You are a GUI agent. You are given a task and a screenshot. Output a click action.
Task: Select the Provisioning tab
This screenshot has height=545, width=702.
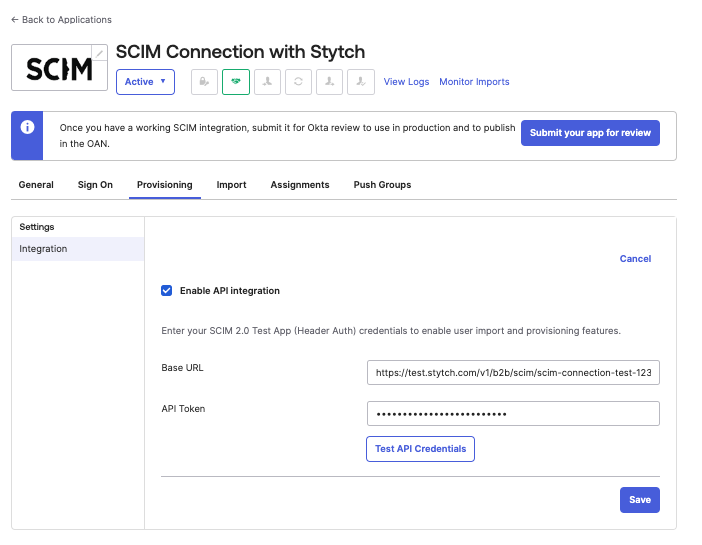pos(165,185)
